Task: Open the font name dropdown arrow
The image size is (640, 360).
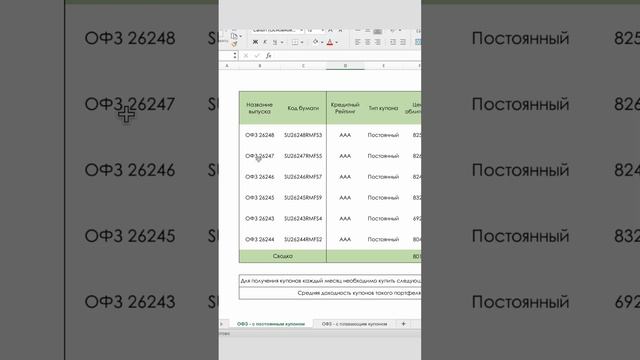Action: pos(302,30)
